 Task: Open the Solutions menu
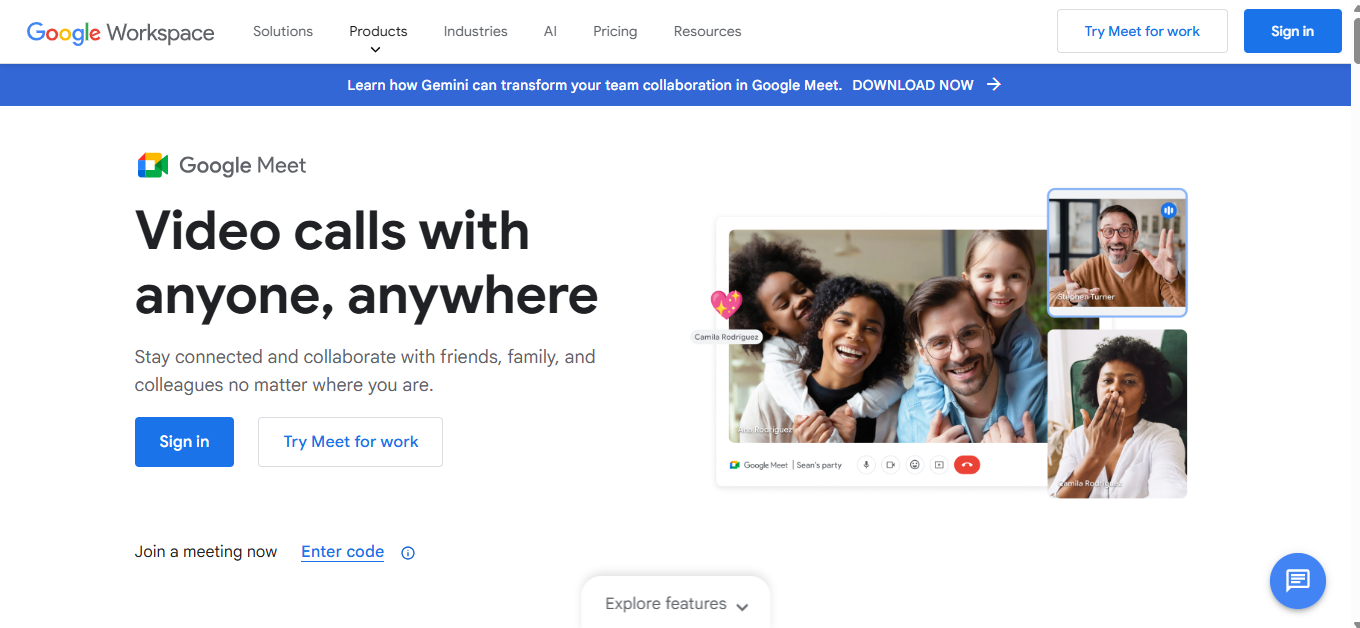pos(283,31)
